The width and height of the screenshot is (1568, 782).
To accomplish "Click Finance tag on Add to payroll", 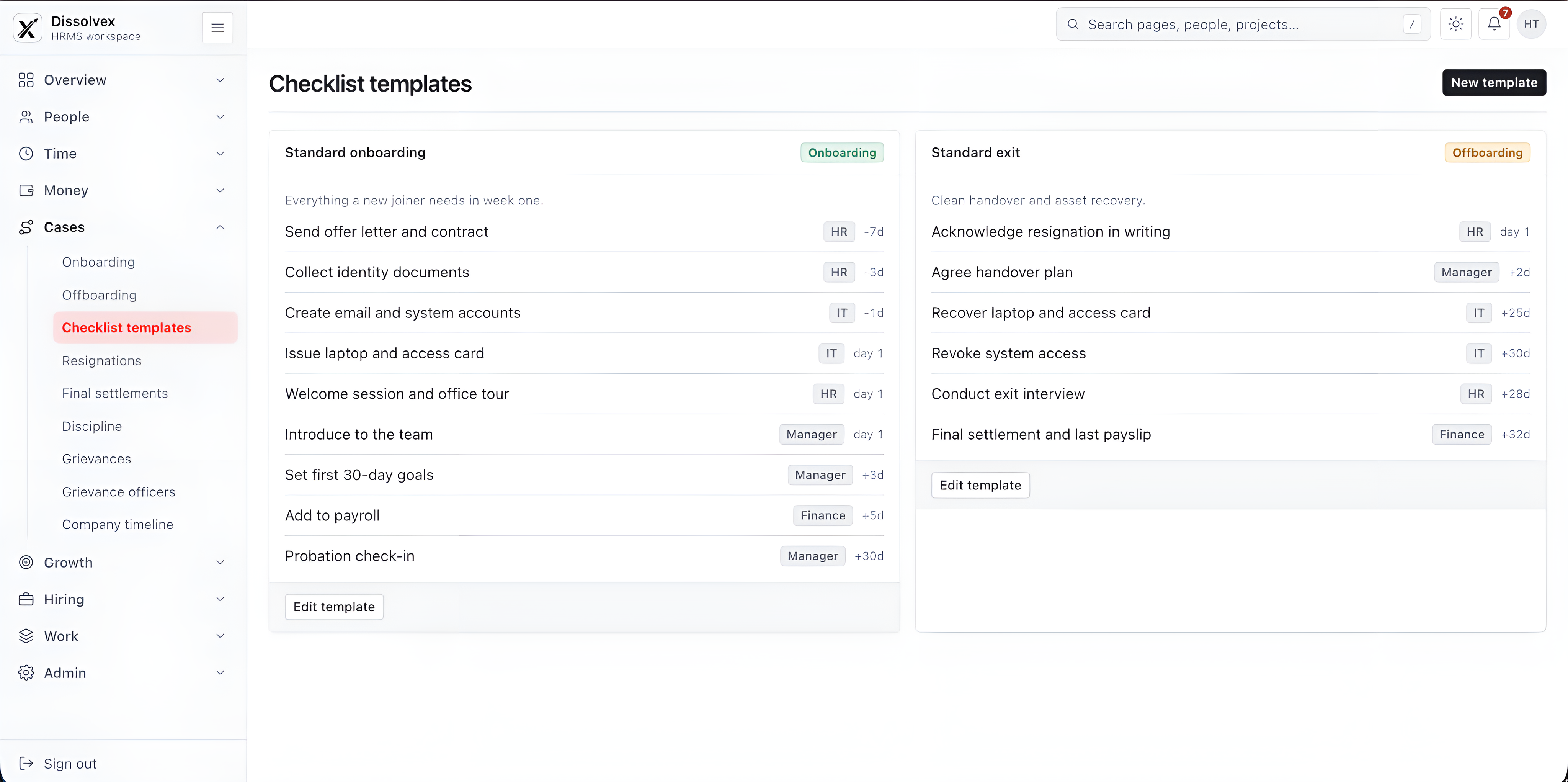I will 822,515.
